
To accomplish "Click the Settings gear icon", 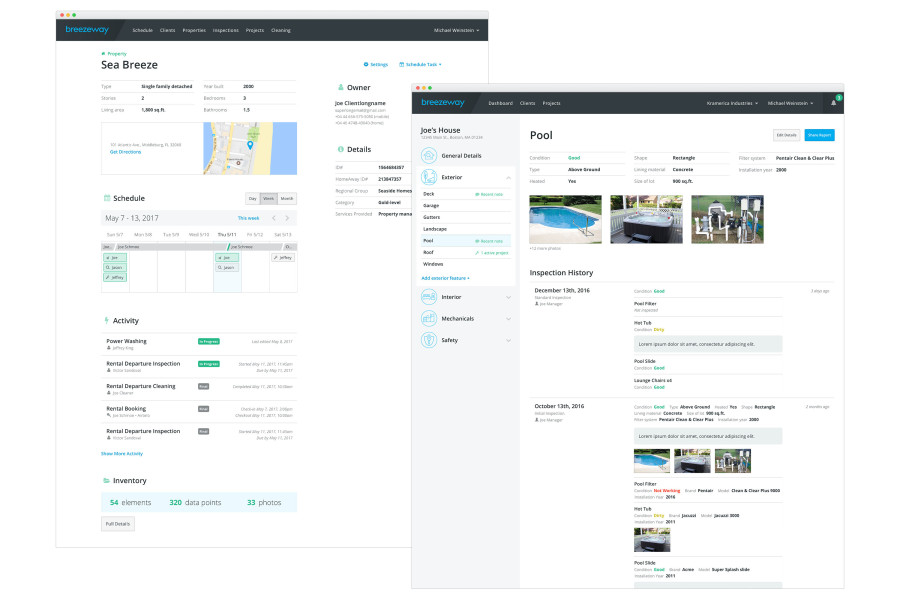I will point(366,64).
